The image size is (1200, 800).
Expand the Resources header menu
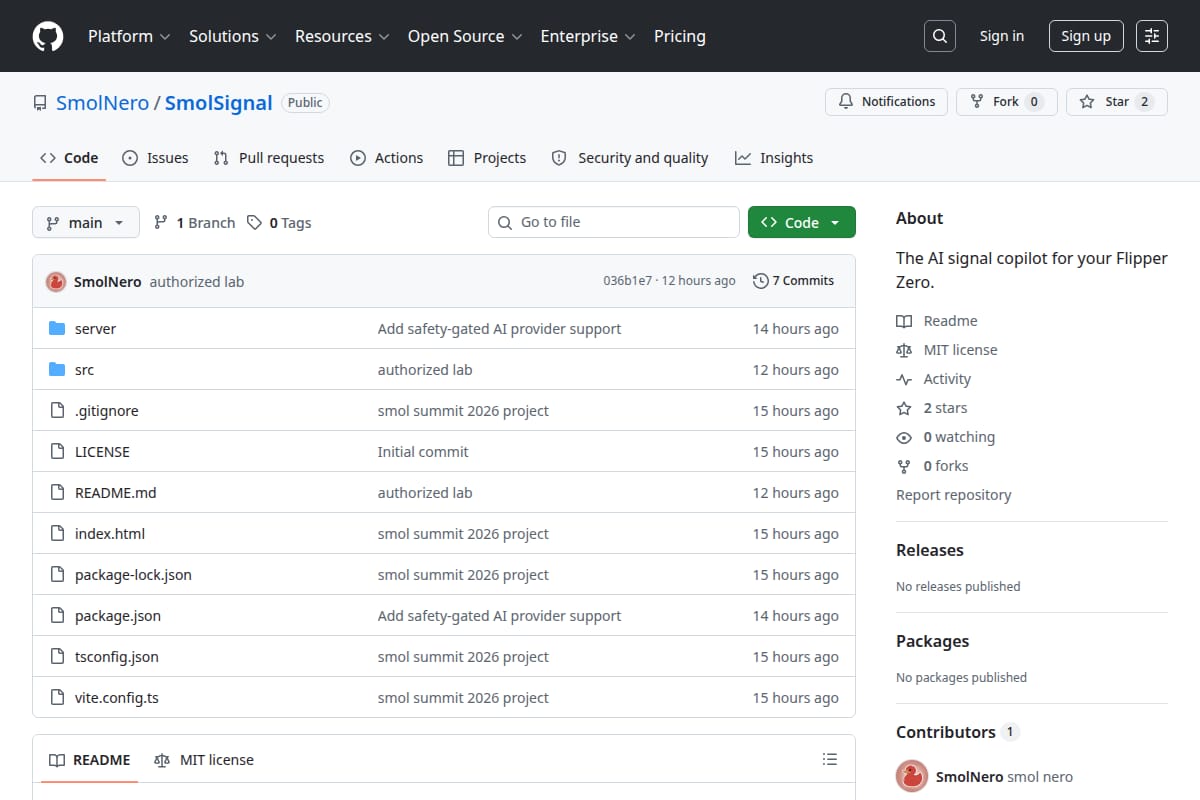tap(341, 36)
